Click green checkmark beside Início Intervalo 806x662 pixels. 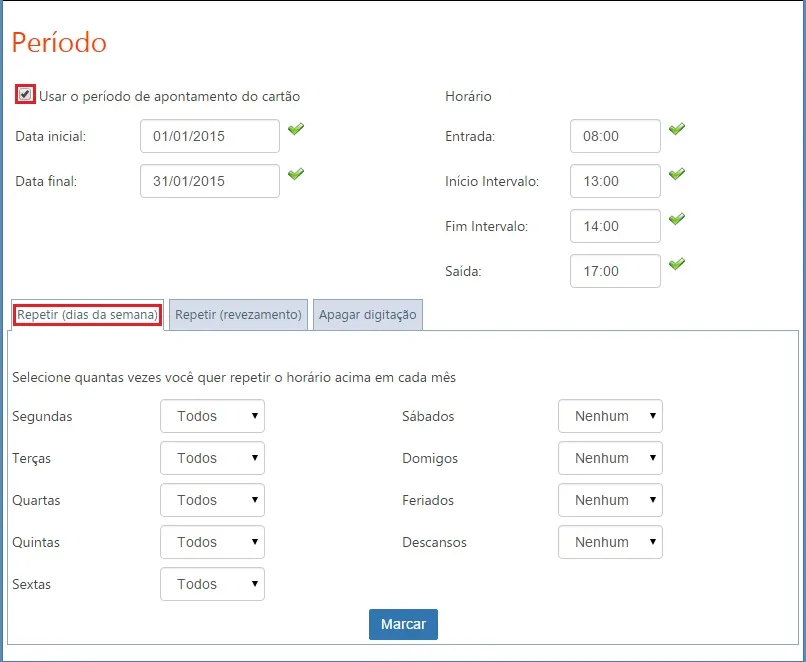click(677, 174)
